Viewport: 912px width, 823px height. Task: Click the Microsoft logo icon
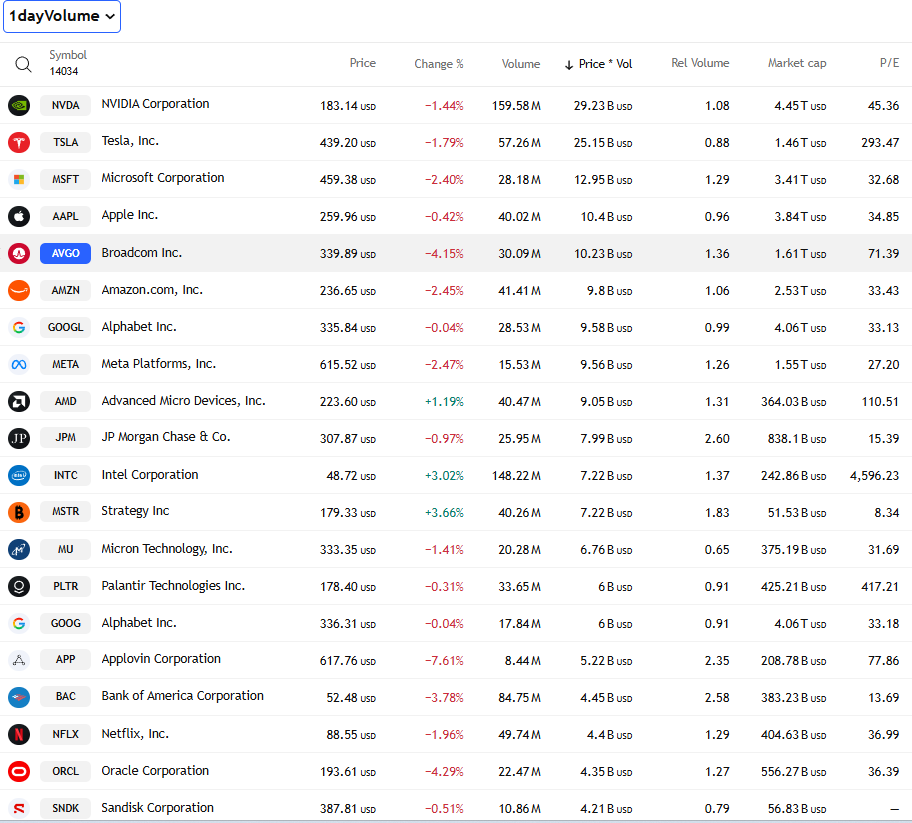pos(19,179)
